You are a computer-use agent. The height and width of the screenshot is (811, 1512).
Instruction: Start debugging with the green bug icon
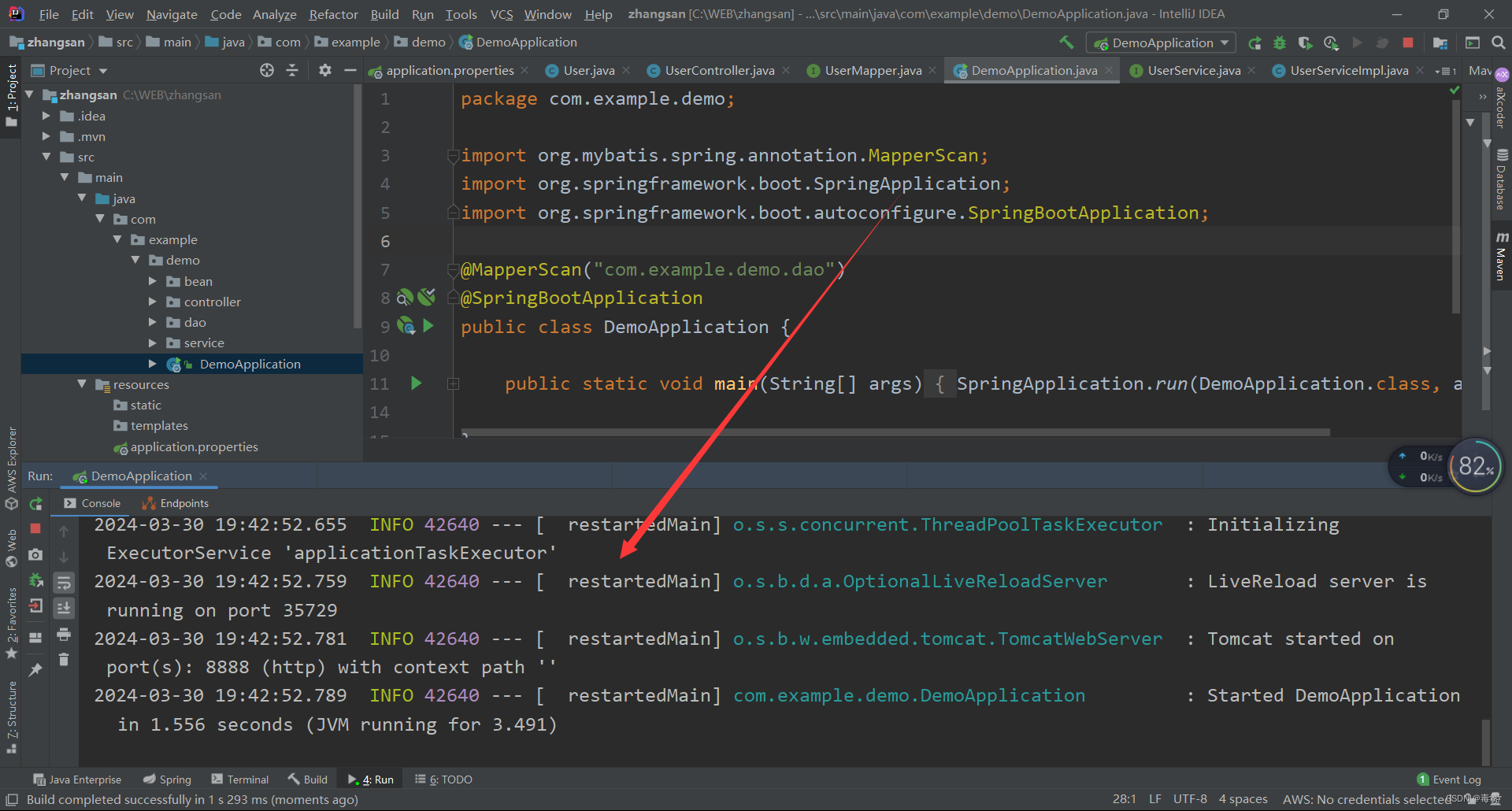click(x=1280, y=43)
